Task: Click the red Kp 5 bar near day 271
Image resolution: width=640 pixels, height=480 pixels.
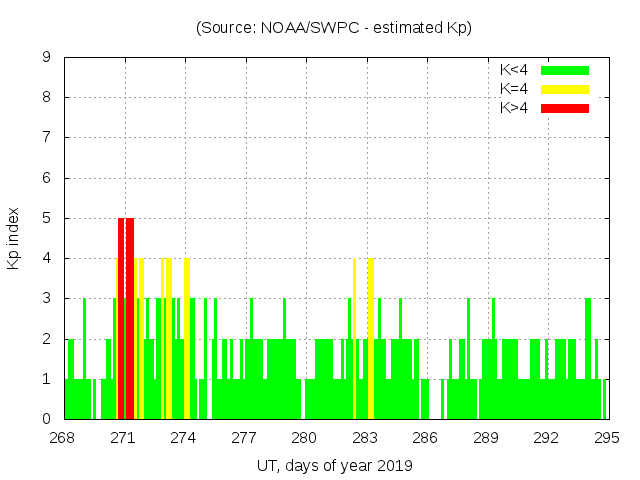Action: tap(129, 318)
